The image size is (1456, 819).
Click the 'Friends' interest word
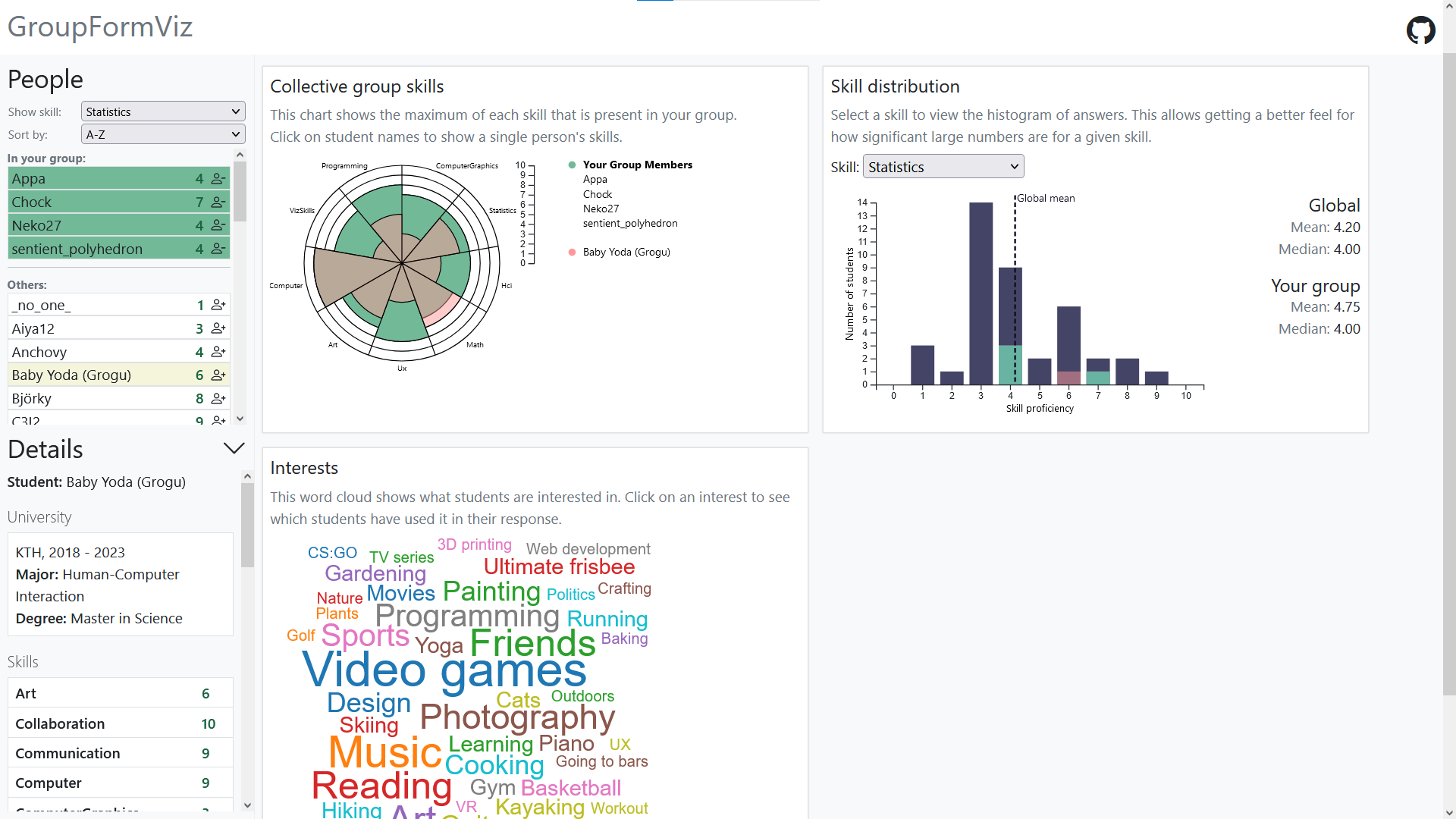point(532,644)
